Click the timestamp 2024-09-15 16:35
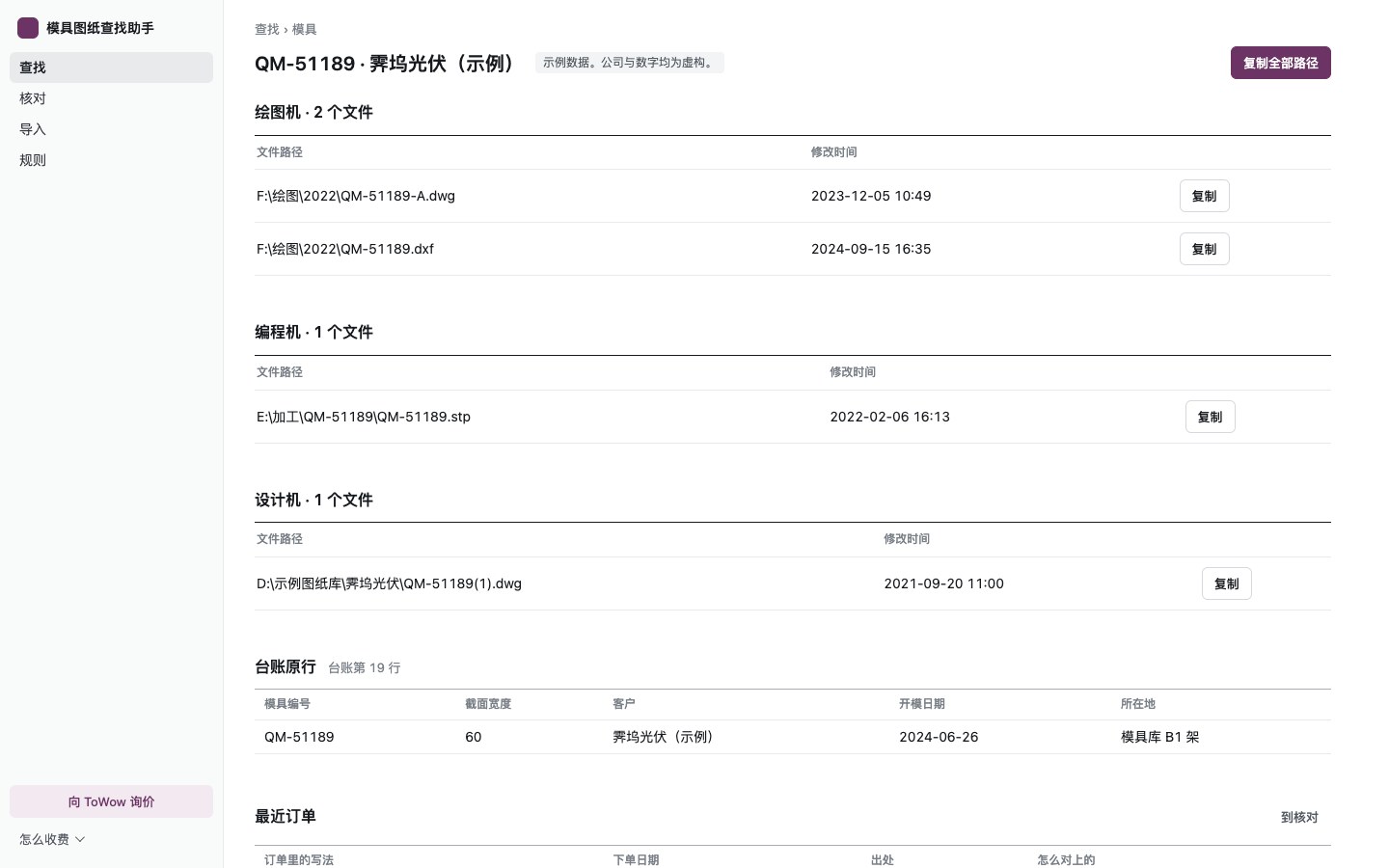Image resolution: width=1389 pixels, height=868 pixels. (x=871, y=249)
